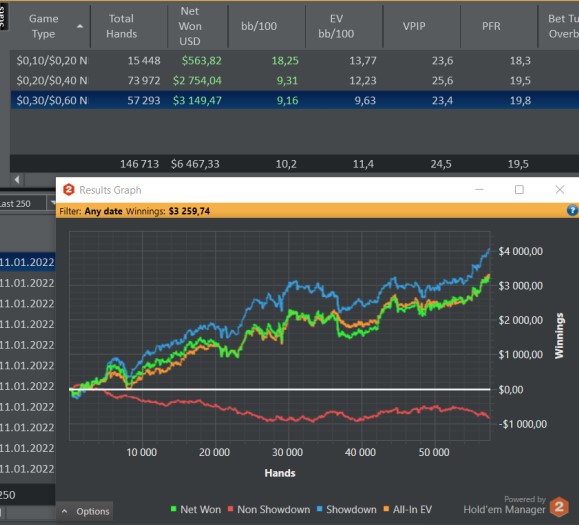Click the $563,82 net won value
Image resolution: width=579 pixels, height=525 pixels.
202,61
